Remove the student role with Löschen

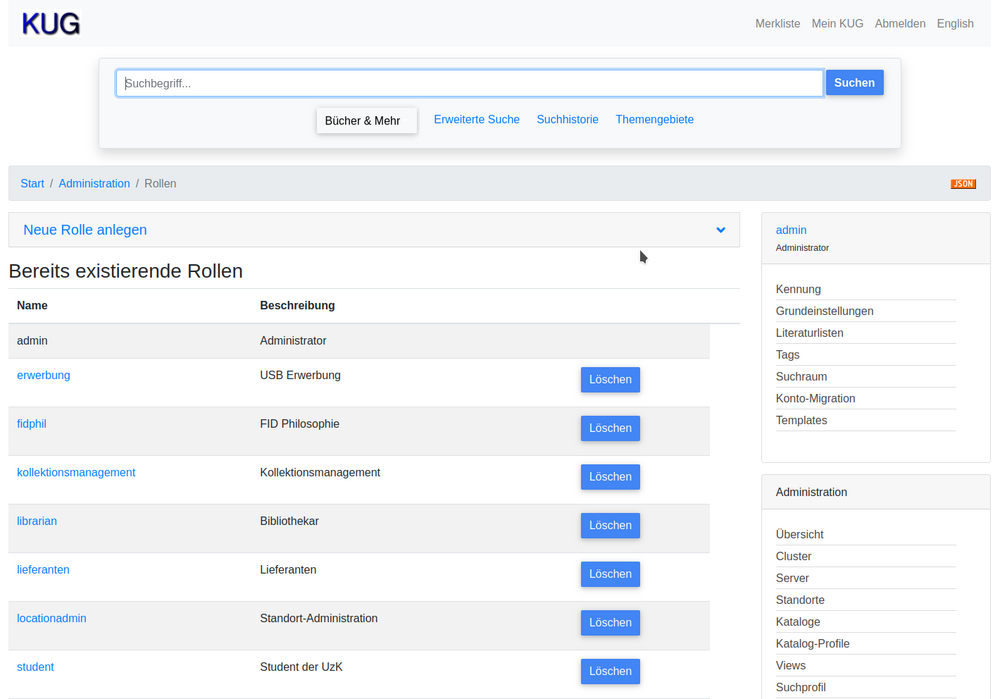[x=609, y=671]
